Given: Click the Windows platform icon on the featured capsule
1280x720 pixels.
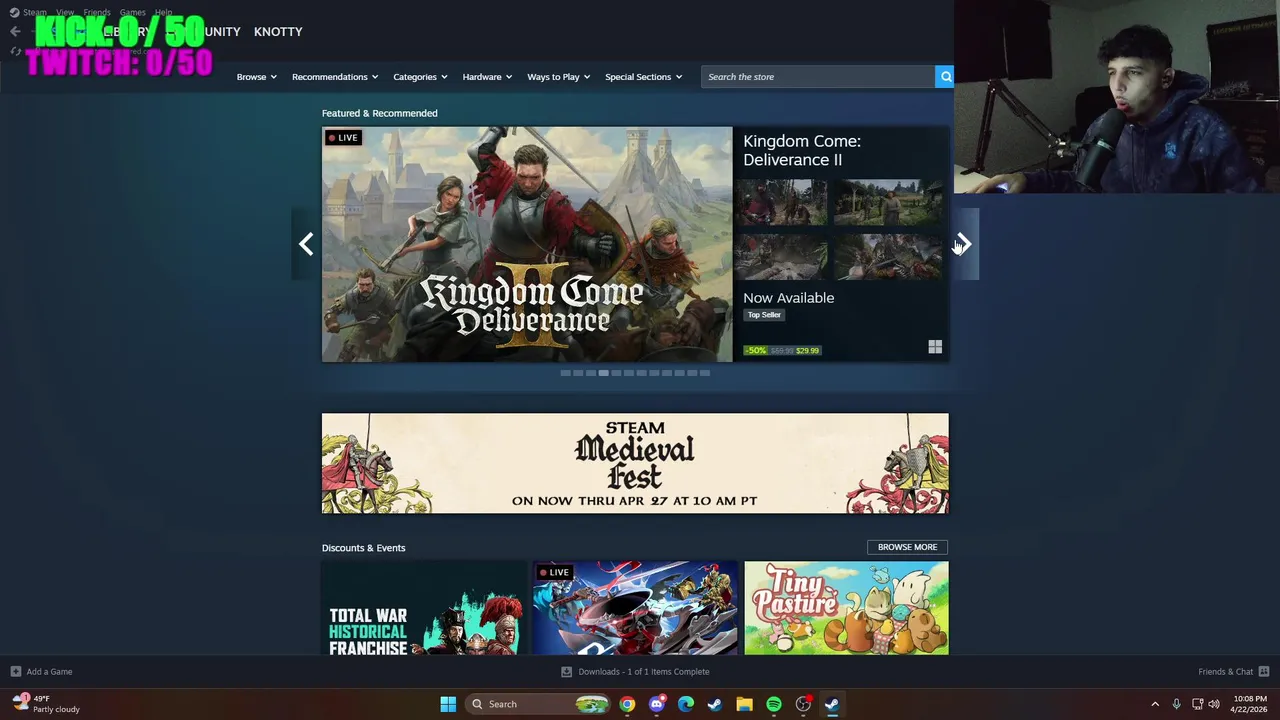Looking at the screenshot, I should [935, 347].
